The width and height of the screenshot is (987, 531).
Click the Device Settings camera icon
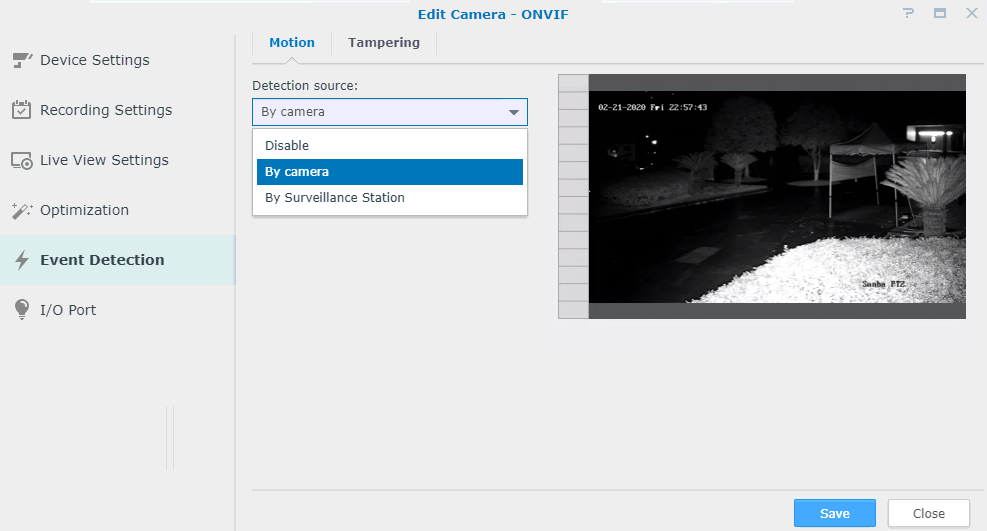pyautogui.click(x=22, y=60)
